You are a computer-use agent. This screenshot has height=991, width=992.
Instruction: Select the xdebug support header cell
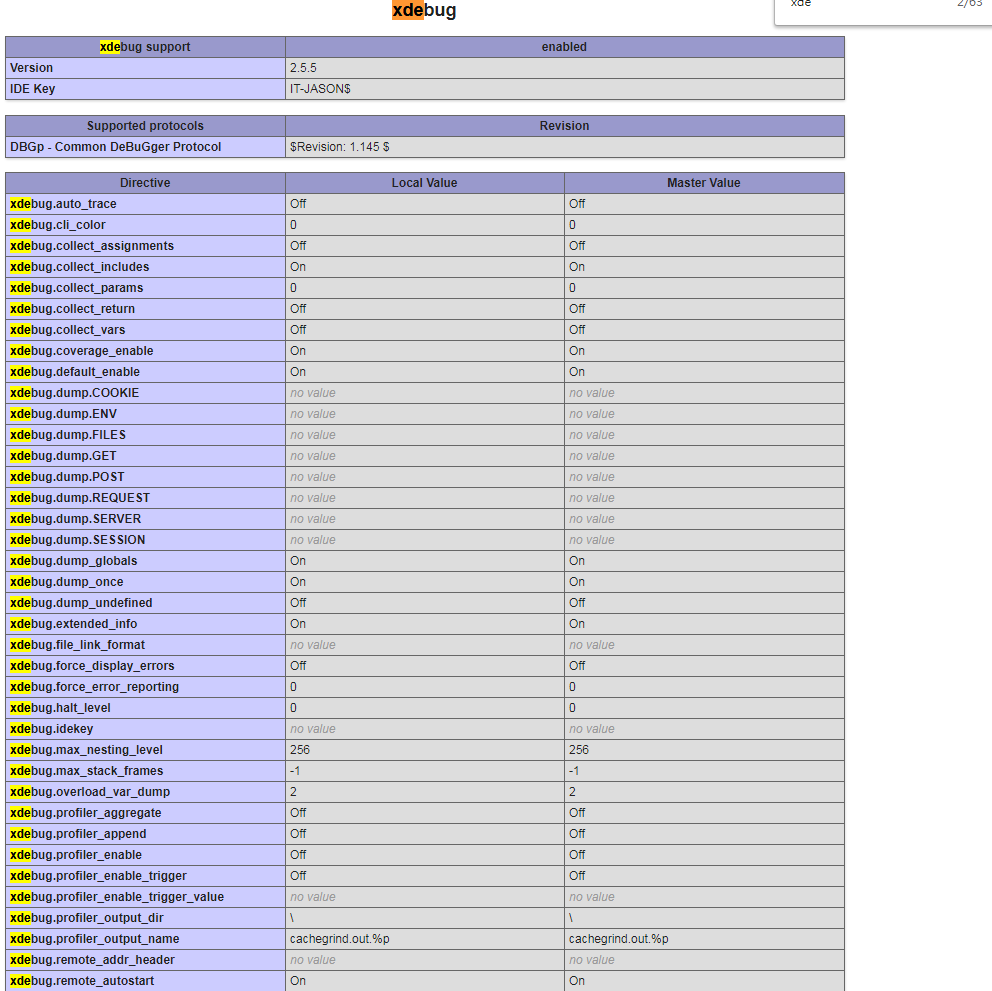click(145, 47)
